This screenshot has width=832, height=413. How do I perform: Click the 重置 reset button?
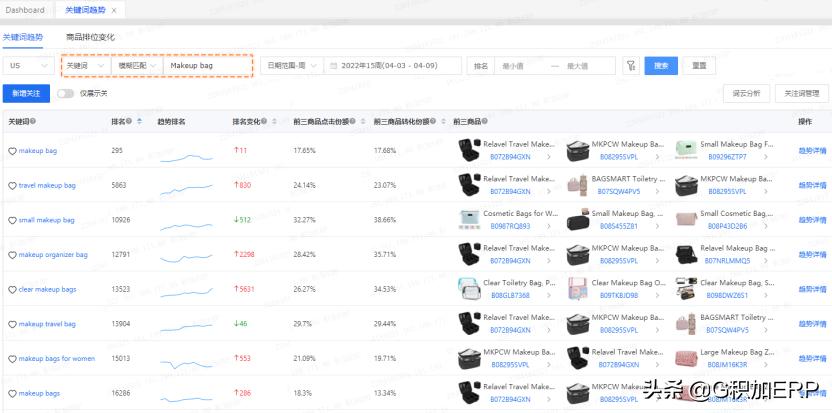[x=699, y=66]
